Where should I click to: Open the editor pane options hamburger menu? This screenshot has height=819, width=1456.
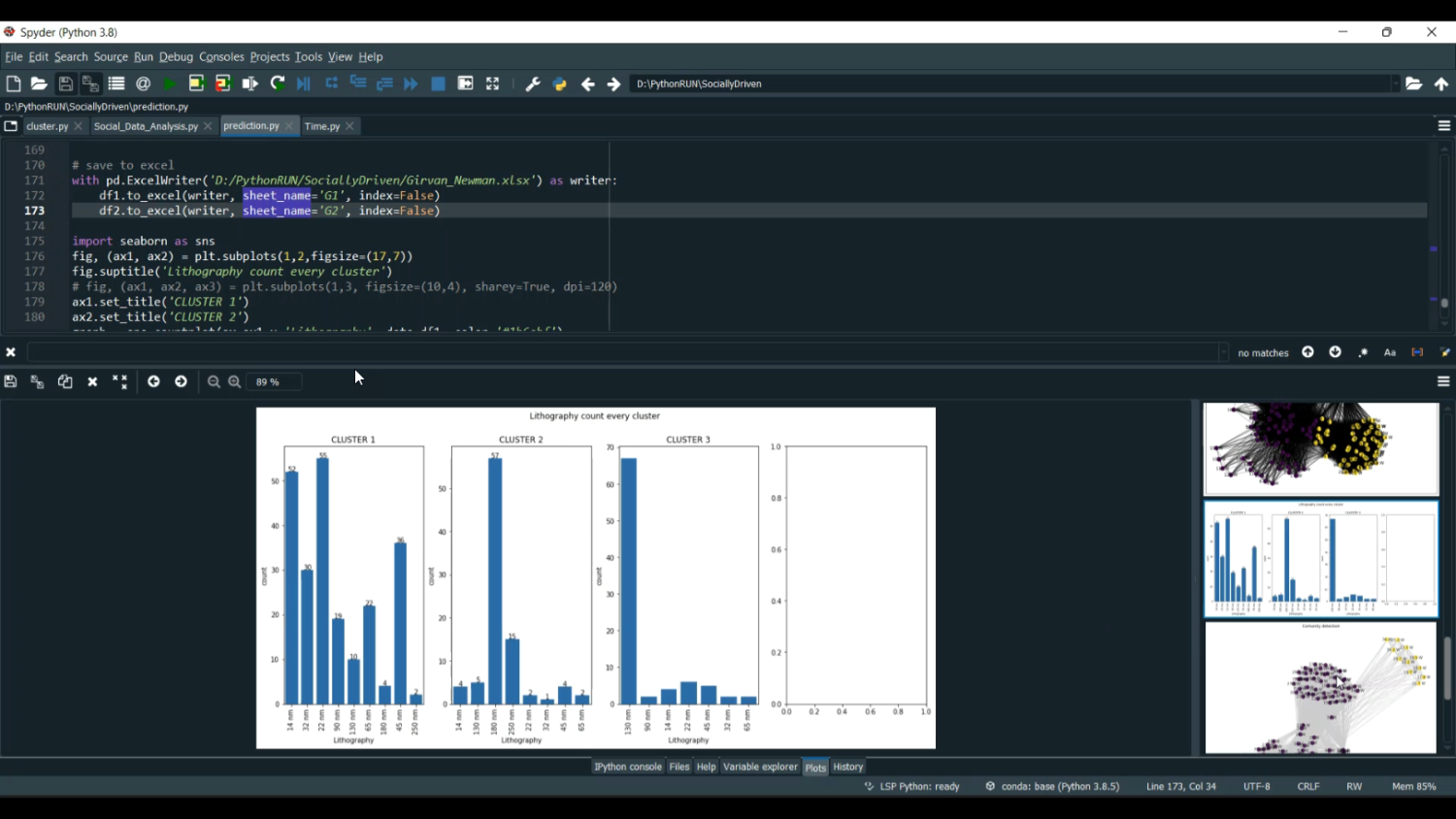click(1443, 126)
